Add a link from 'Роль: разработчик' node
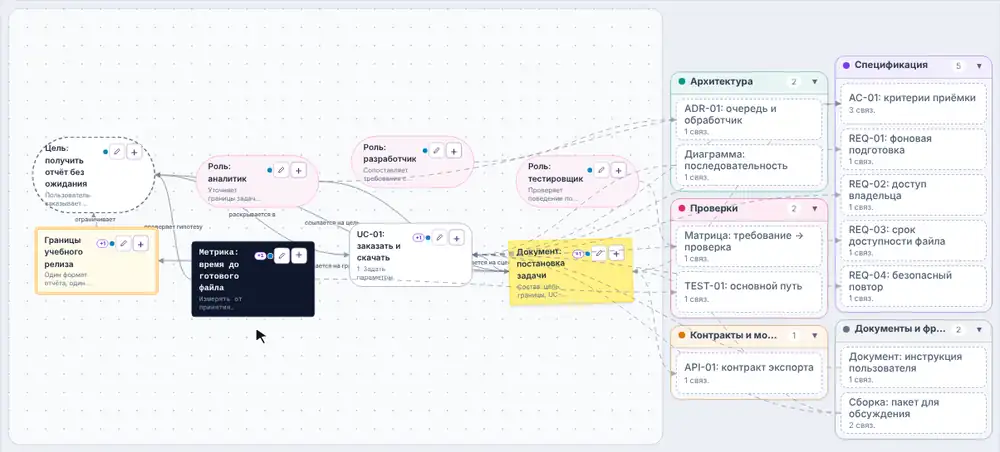This screenshot has width=1000, height=452. point(453,150)
